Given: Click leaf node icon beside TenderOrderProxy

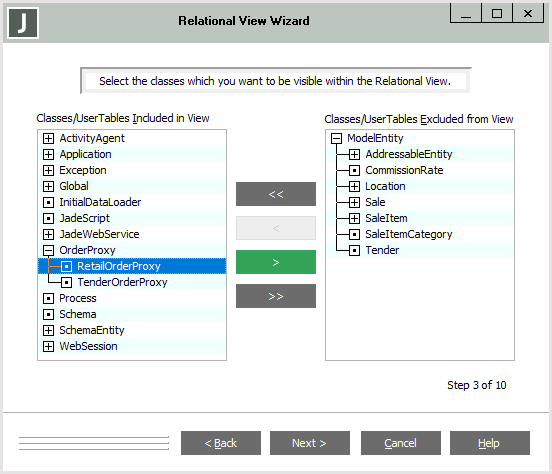Looking at the screenshot, I should click(66, 282).
